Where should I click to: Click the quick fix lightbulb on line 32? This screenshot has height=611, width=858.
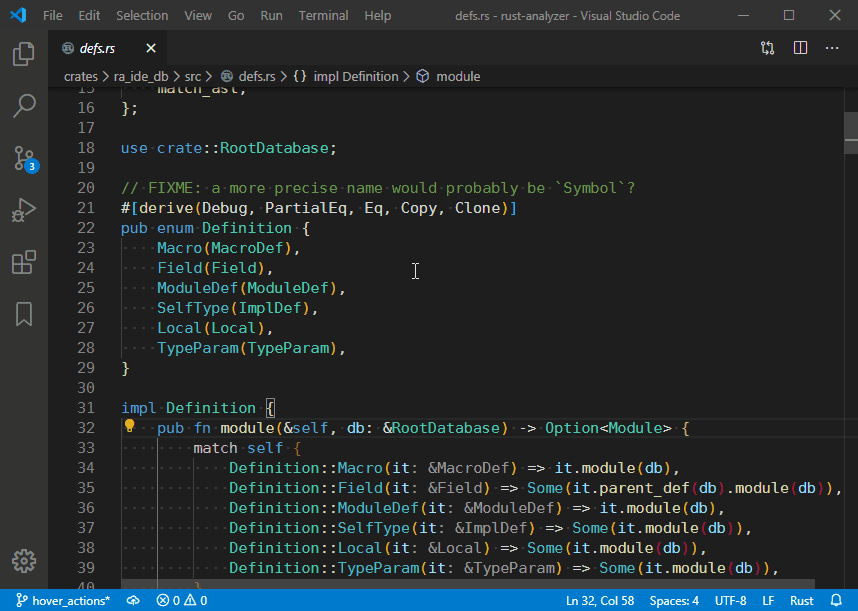[128, 426]
